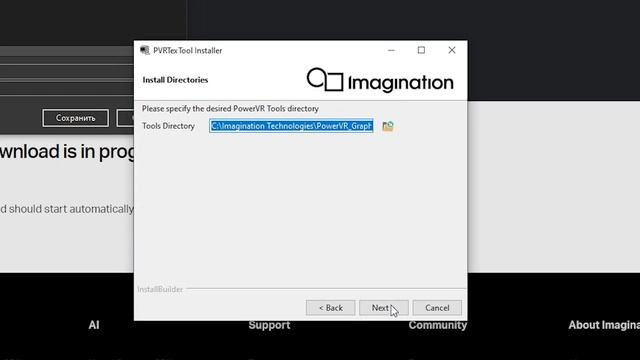Viewport: 640px width, 360px height.
Task: Focus the Tools Directory path field
Action: pyautogui.click(x=291, y=126)
